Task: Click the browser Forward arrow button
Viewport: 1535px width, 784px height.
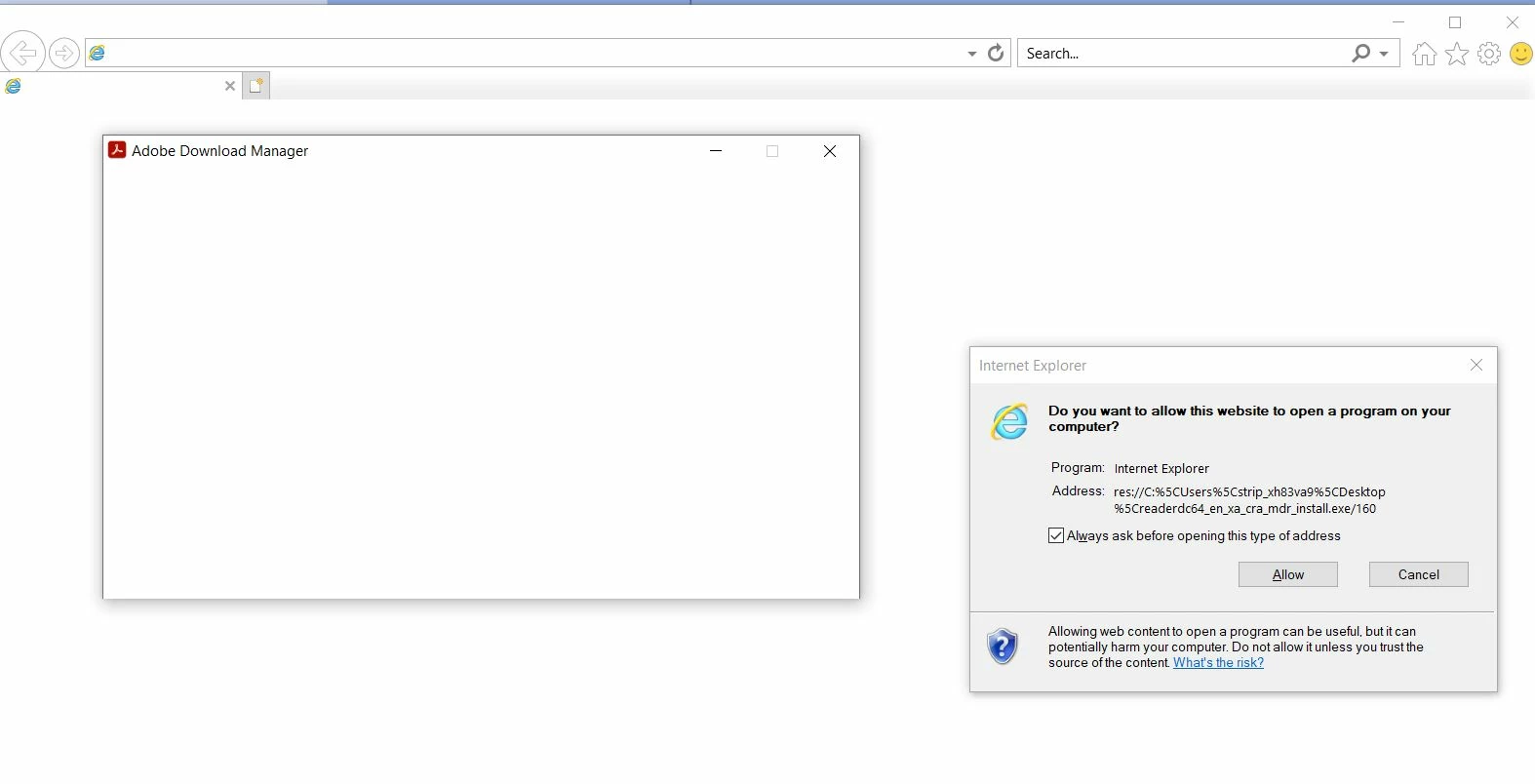Action: [64, 53]
